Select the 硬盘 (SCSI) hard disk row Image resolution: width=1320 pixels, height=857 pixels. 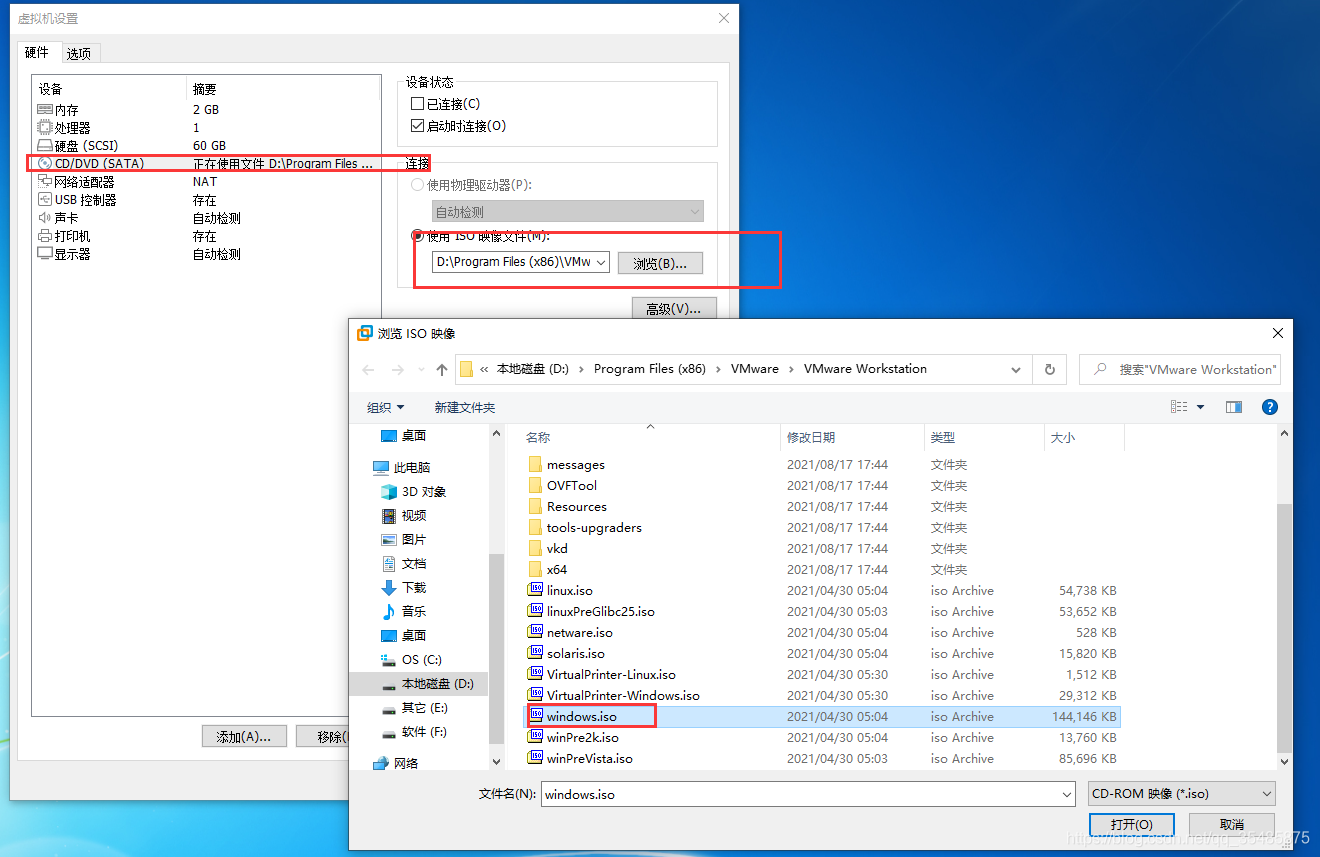coord(206,146)
